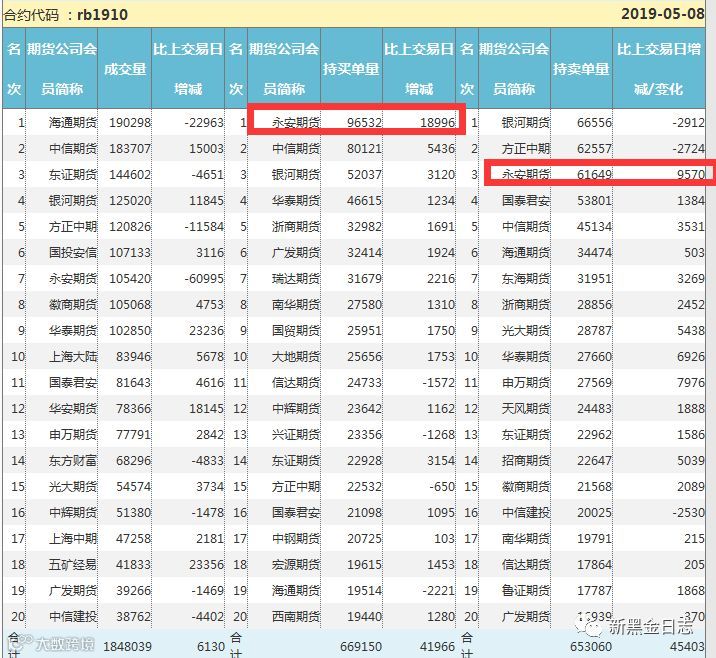Select 广发期货 long position 32414

(x=364, y=253)
